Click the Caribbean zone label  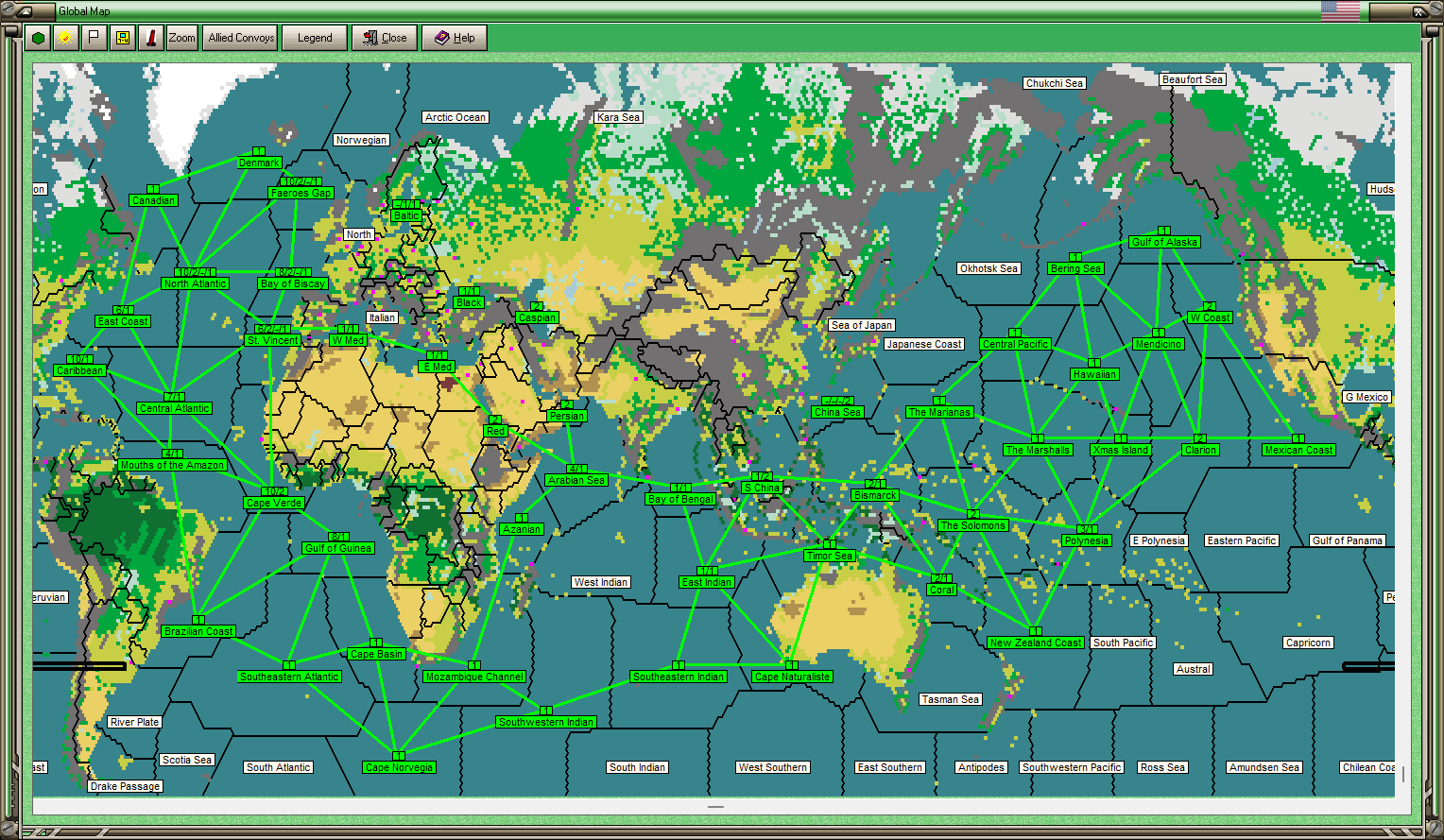tap(79, 370)
